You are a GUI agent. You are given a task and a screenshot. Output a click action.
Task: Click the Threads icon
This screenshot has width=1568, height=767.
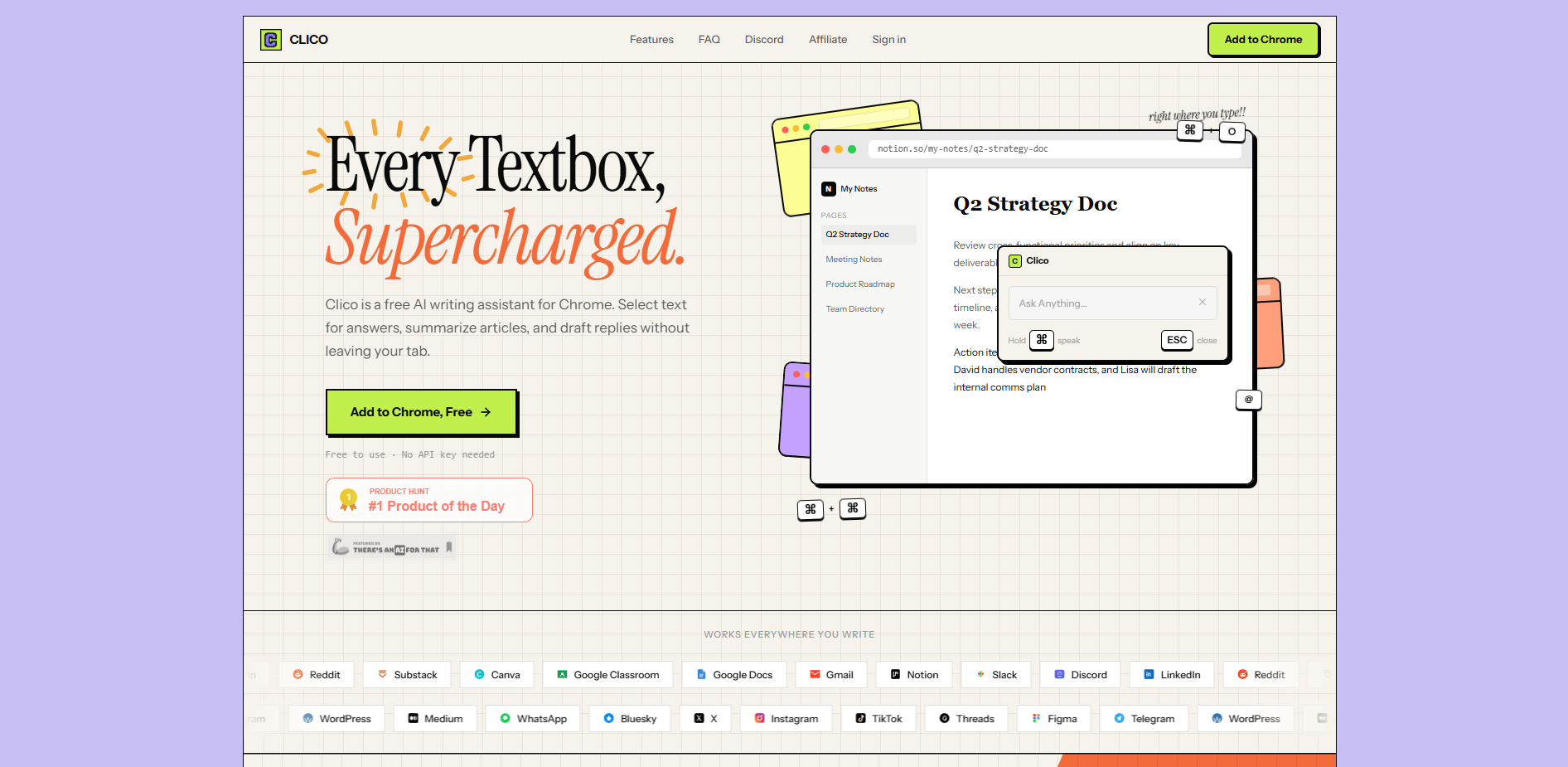pos(944,719)
